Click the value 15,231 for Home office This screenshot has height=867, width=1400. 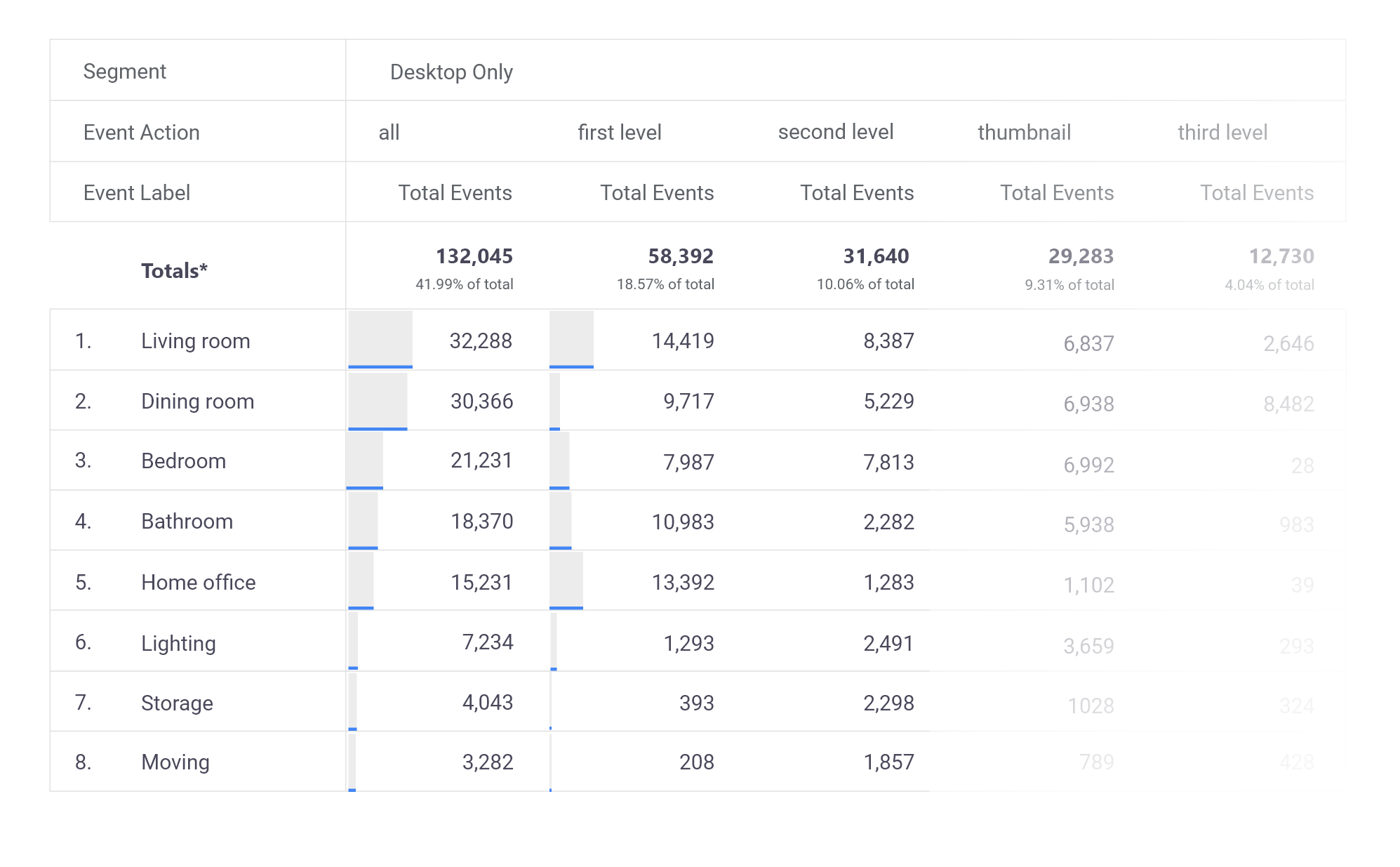coord(481,582)
